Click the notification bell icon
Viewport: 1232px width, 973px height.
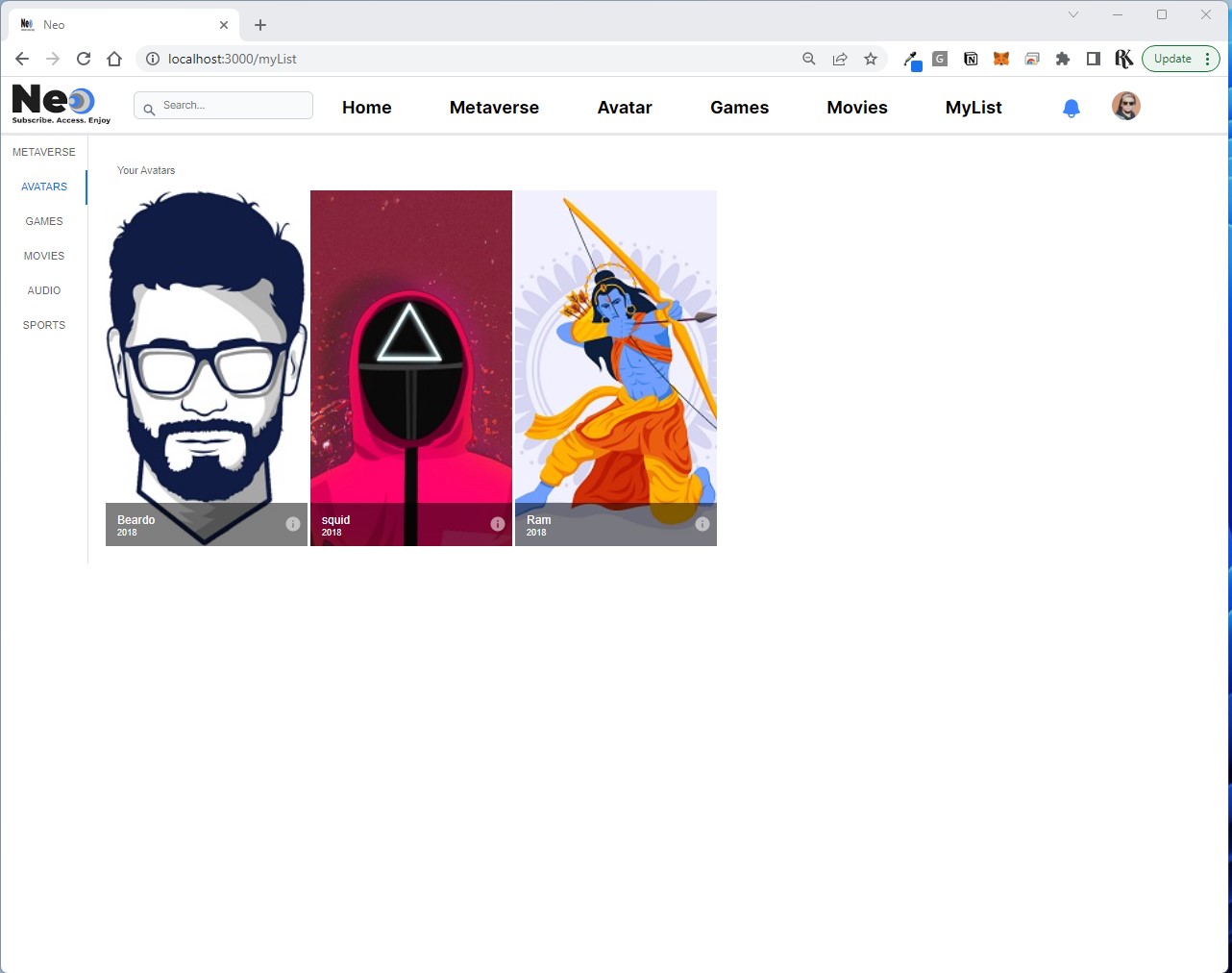tap(1072, 109)
